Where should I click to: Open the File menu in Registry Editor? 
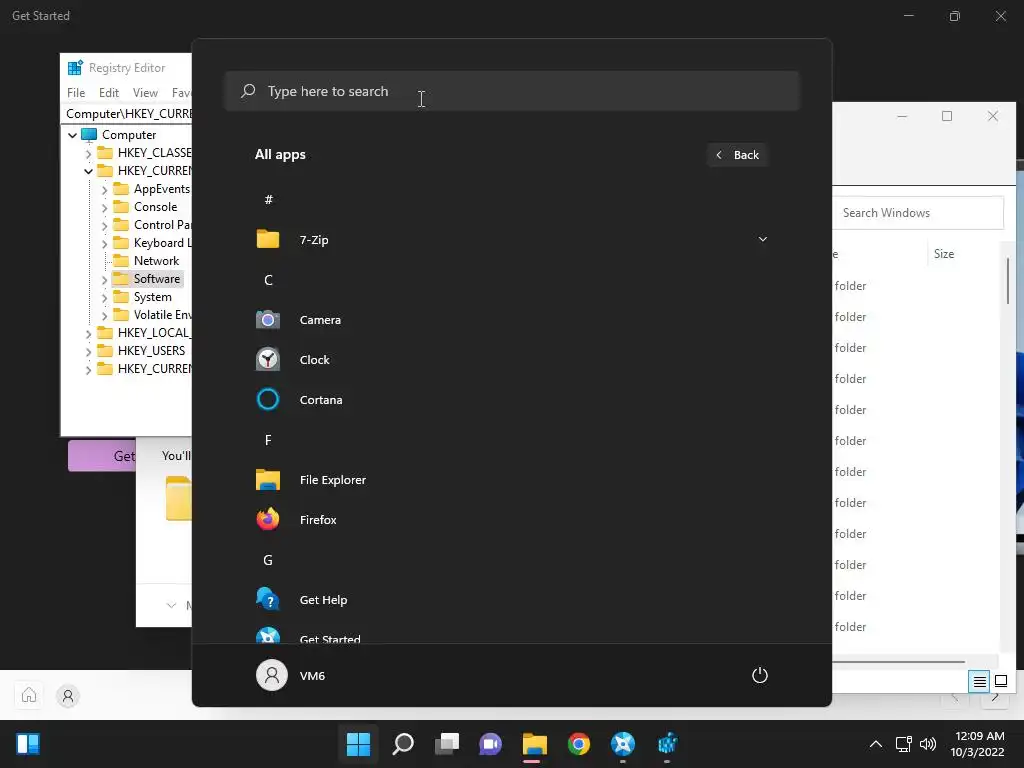76,93
